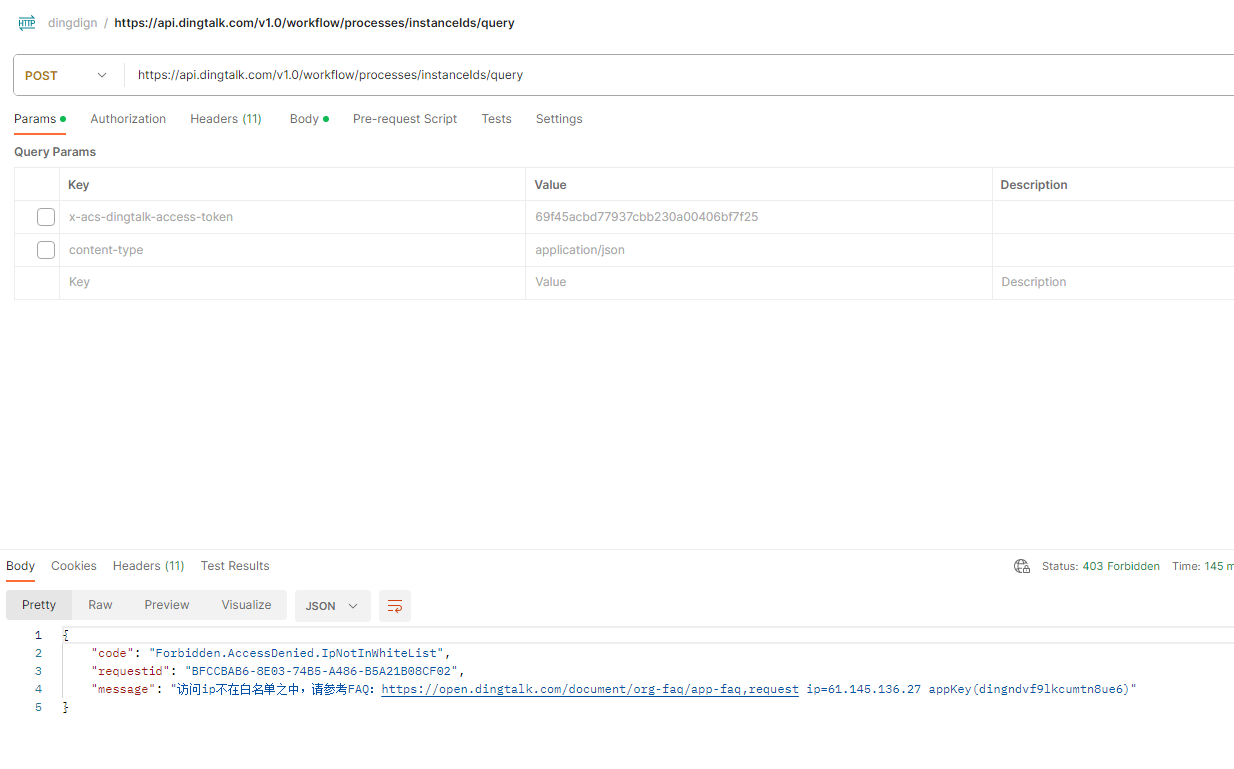1234x769 pixels.
Task: Open the Settings tab
Action: 559,119
